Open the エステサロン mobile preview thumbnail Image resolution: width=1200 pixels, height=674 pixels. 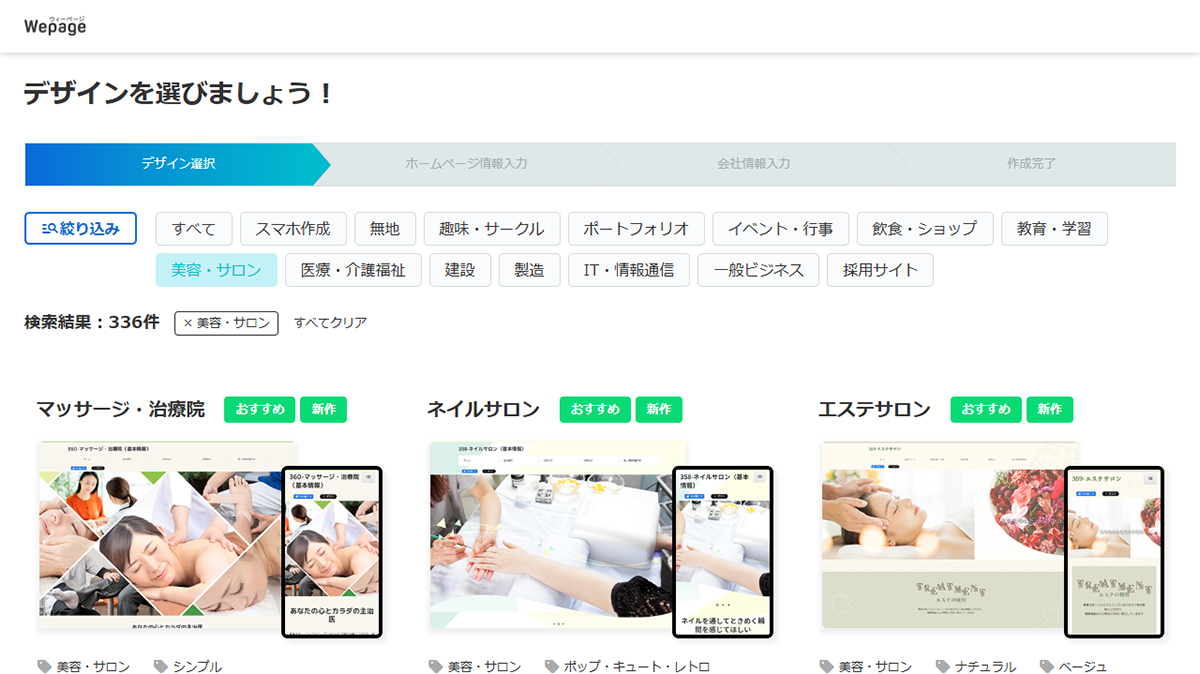pos(1114,551)
